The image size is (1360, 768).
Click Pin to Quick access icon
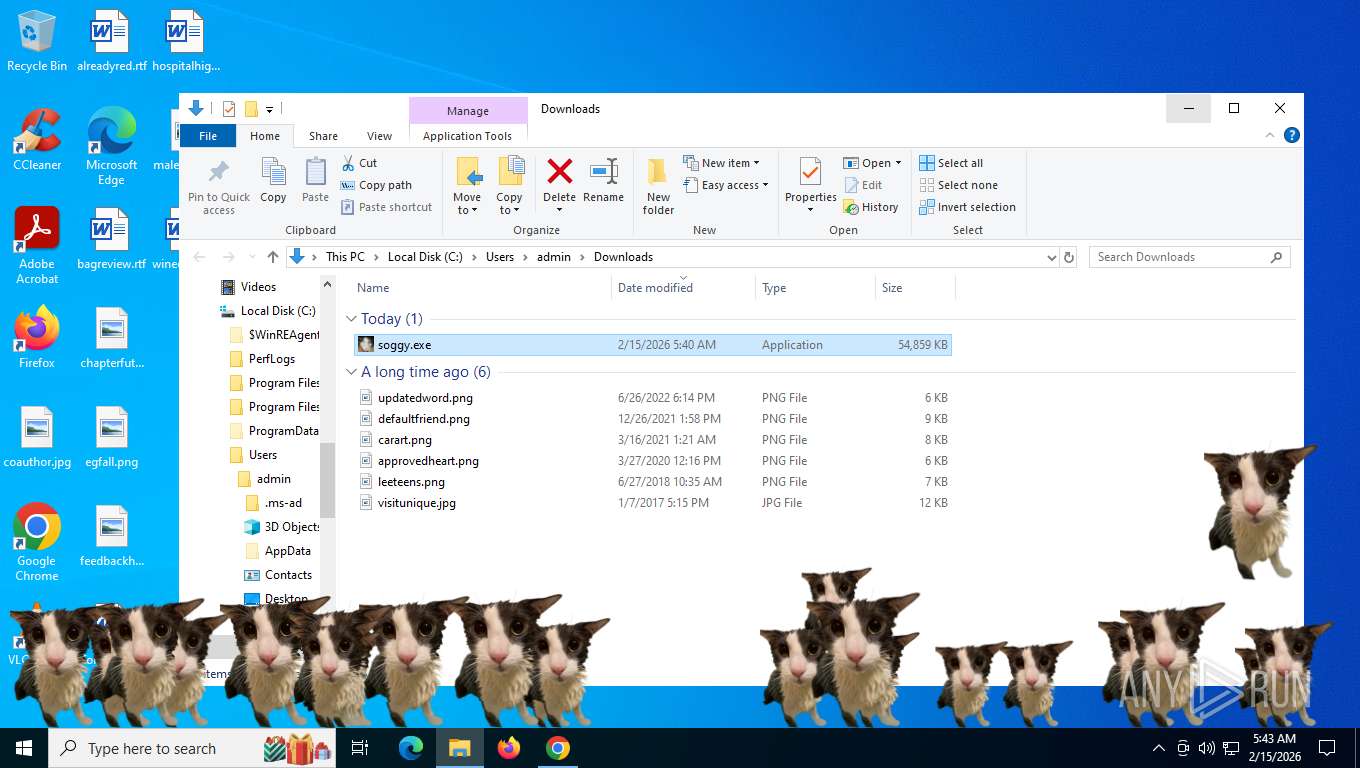219,186
